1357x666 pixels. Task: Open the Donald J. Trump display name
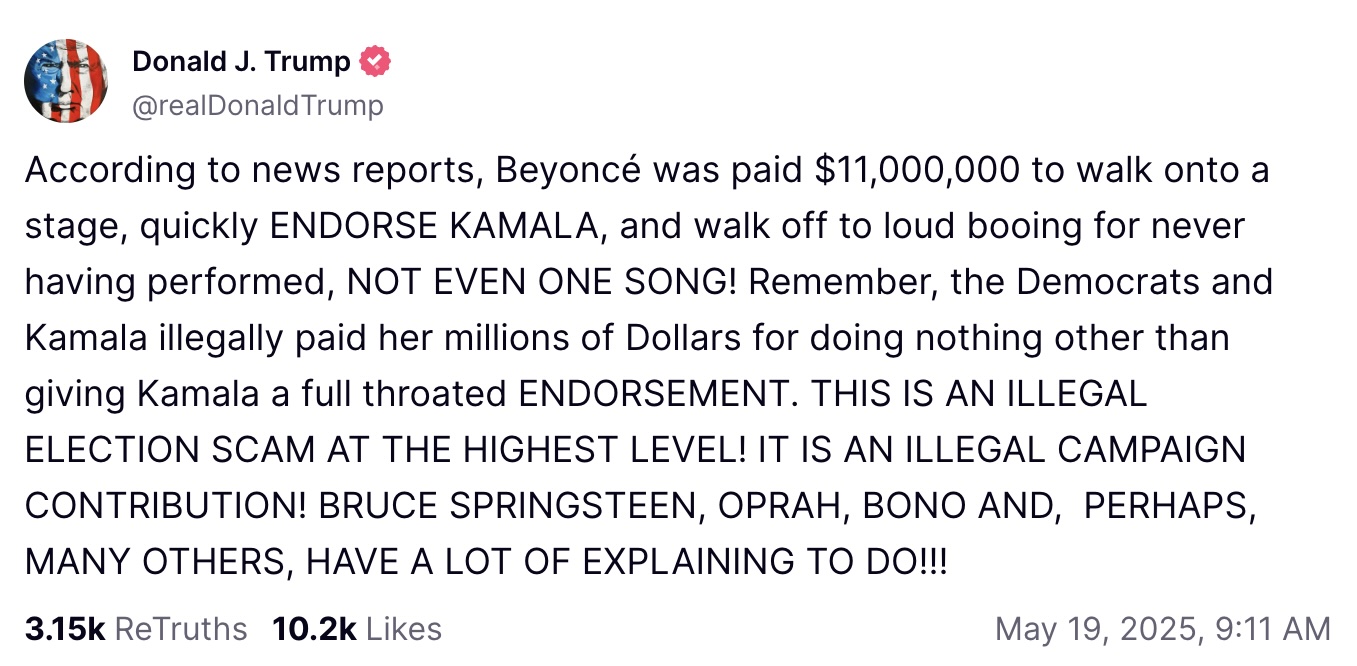[x=241, y=62]
